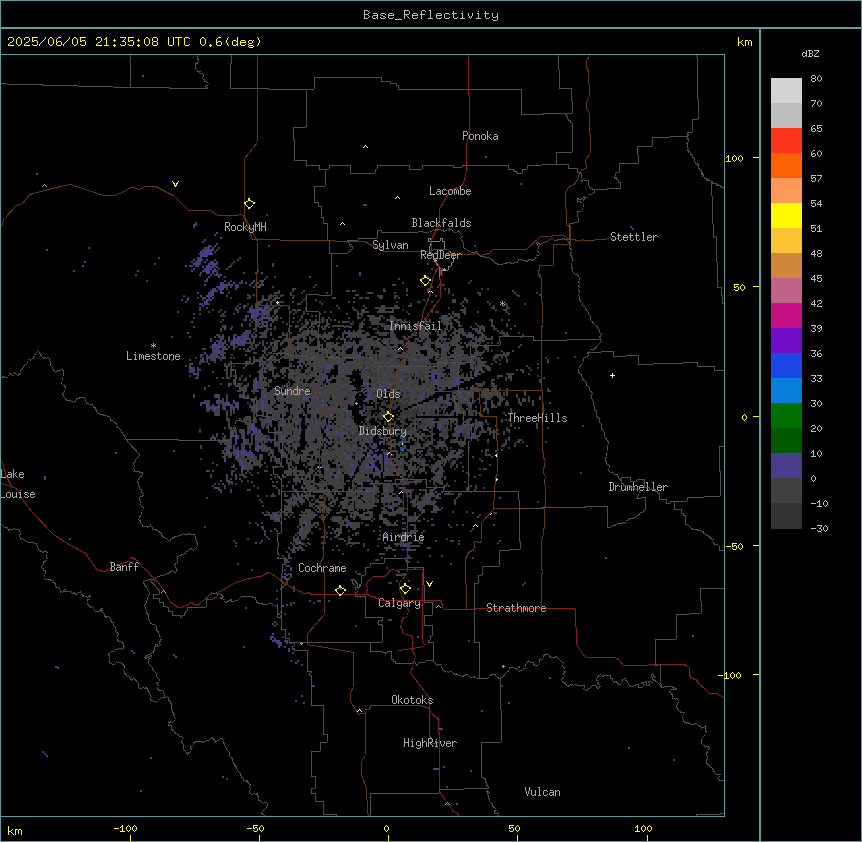Click the Didsbury town label
Screen dimensions: 862x842
pyautogui.click(x=383, y=431)
